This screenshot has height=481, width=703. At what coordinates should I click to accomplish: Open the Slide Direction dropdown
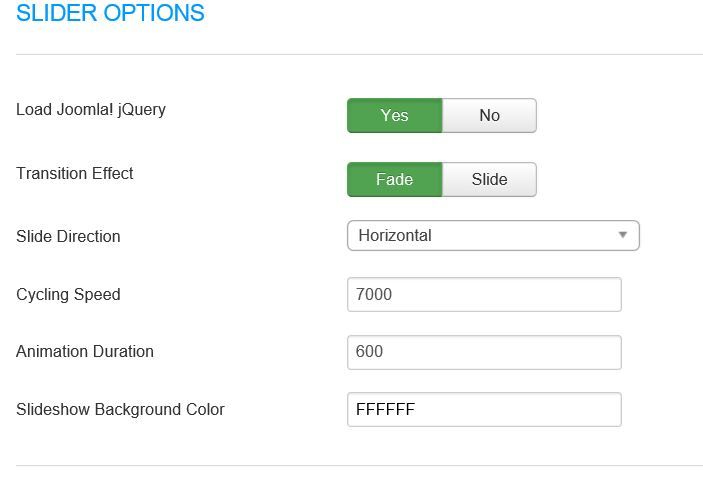493,235
